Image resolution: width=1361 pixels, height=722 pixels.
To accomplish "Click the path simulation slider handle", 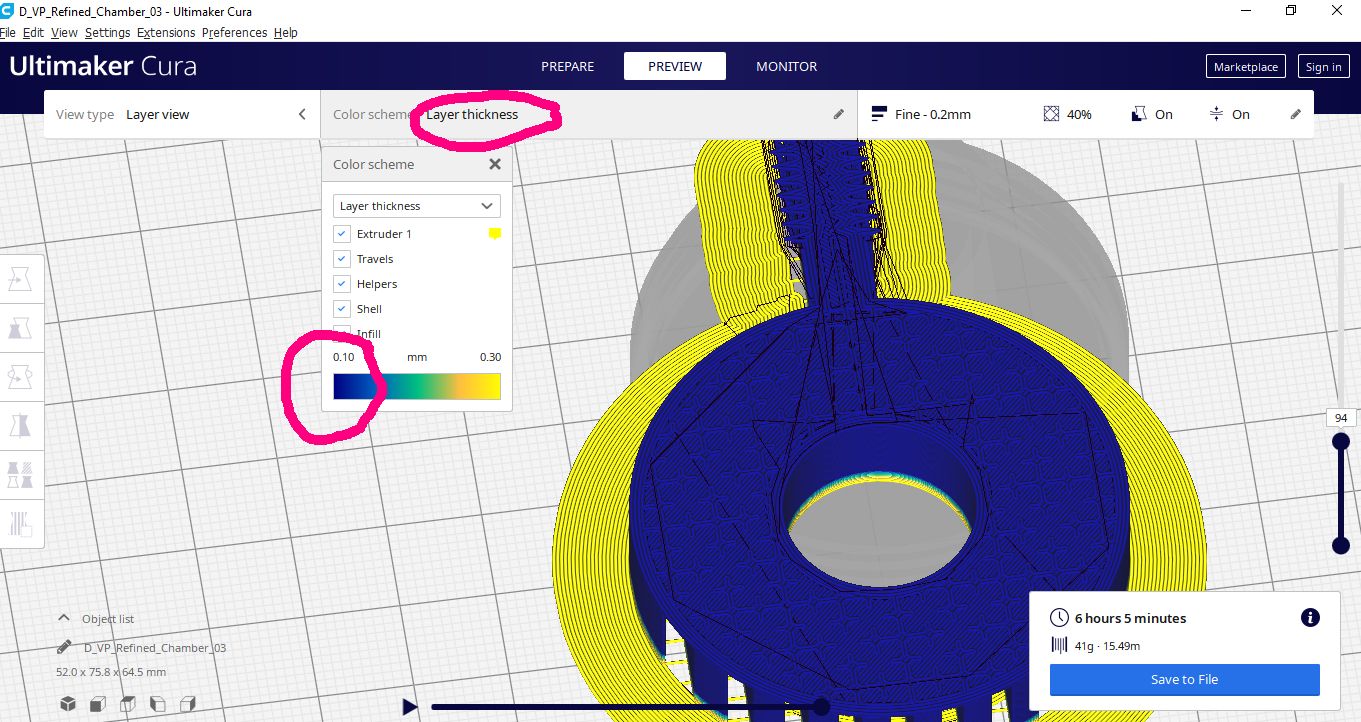I will (x=821, y=707).
